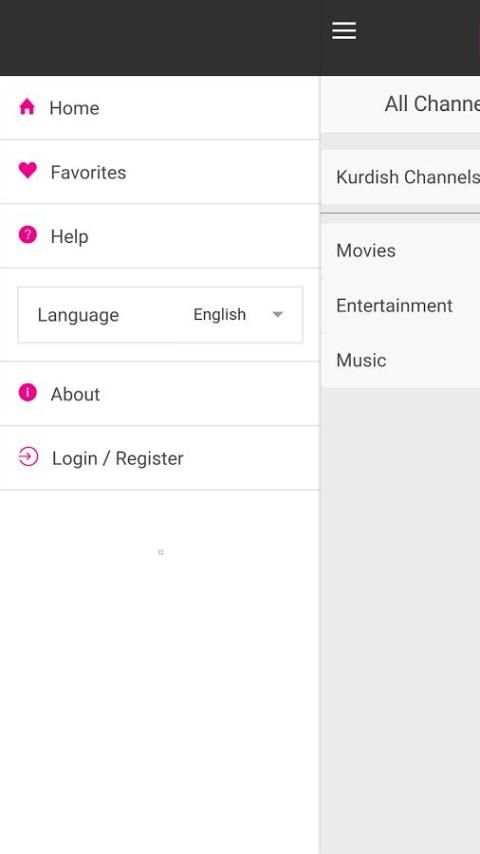Click the pink Home house icon
The image size is (480, 854).
point(27,106)
